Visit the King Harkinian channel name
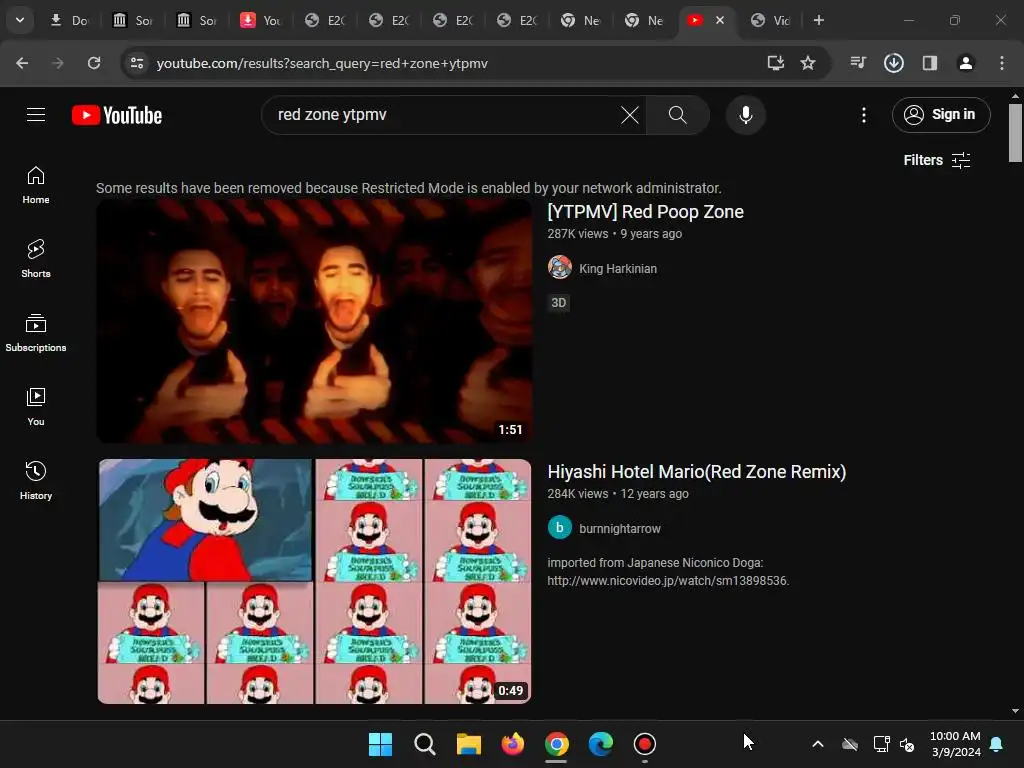Image resolution: width=1024 pixels, height=768 pixels. (x=618, y=268)
